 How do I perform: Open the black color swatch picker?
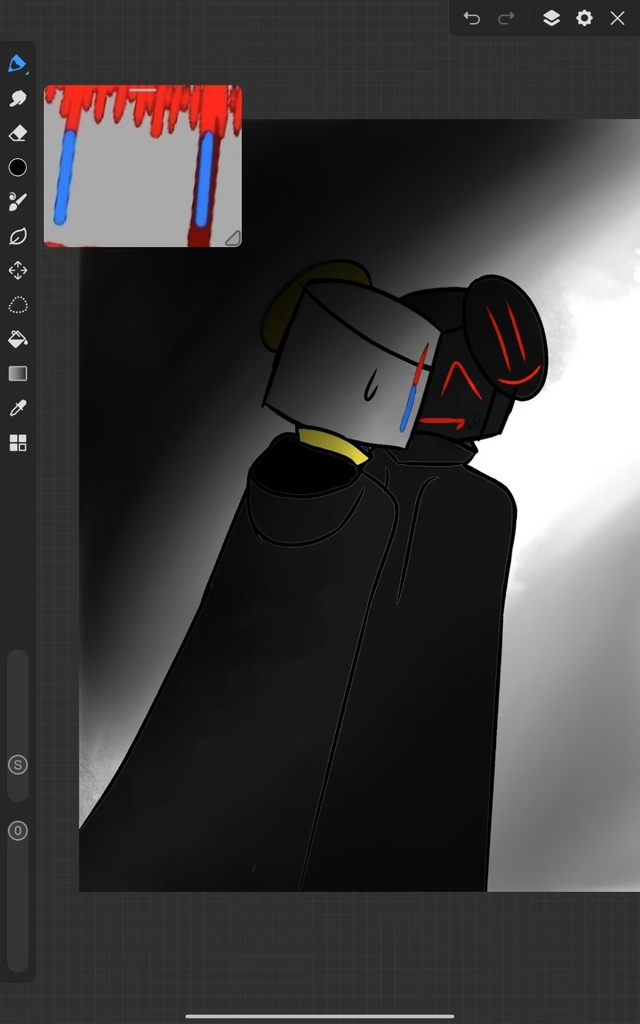[x=17, y=167]
